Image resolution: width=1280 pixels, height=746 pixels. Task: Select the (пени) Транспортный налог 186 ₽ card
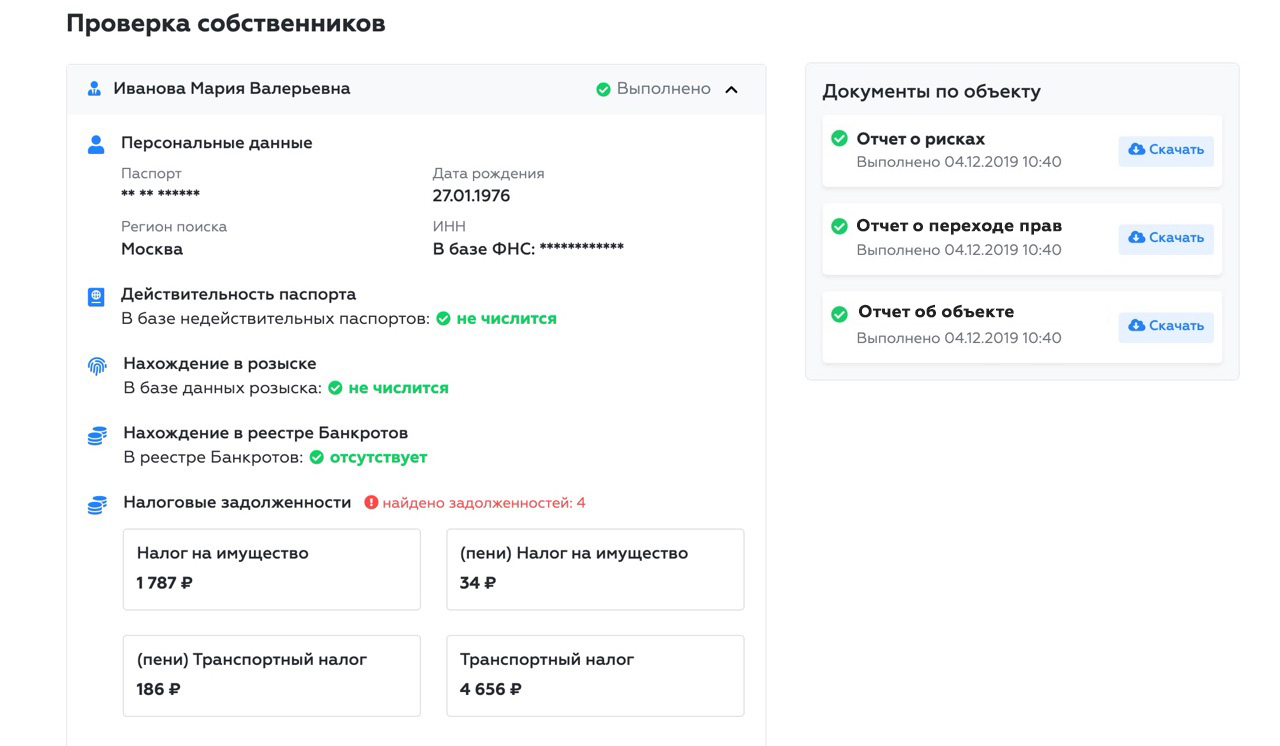[271, 675]
